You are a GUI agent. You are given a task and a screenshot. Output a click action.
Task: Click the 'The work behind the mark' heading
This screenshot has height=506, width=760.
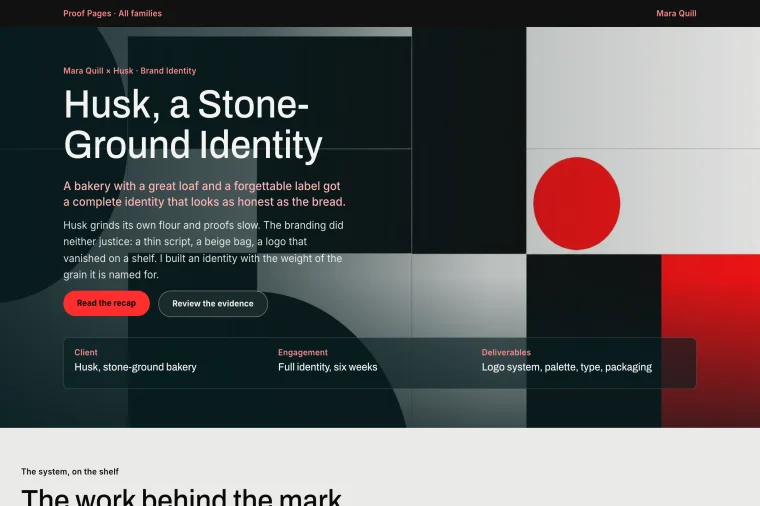point(181,497)
